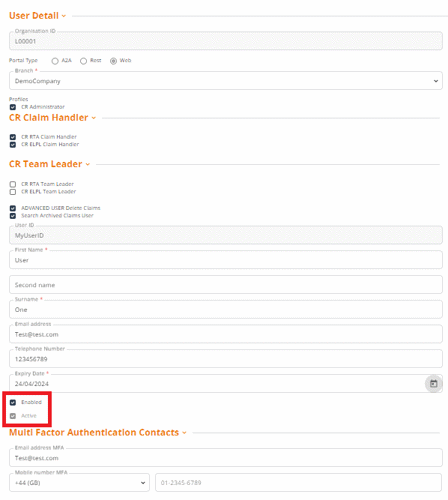The image size is (448, 500).
Task: Collapse the CR Claim Handler section
Action: click(94, 118)
